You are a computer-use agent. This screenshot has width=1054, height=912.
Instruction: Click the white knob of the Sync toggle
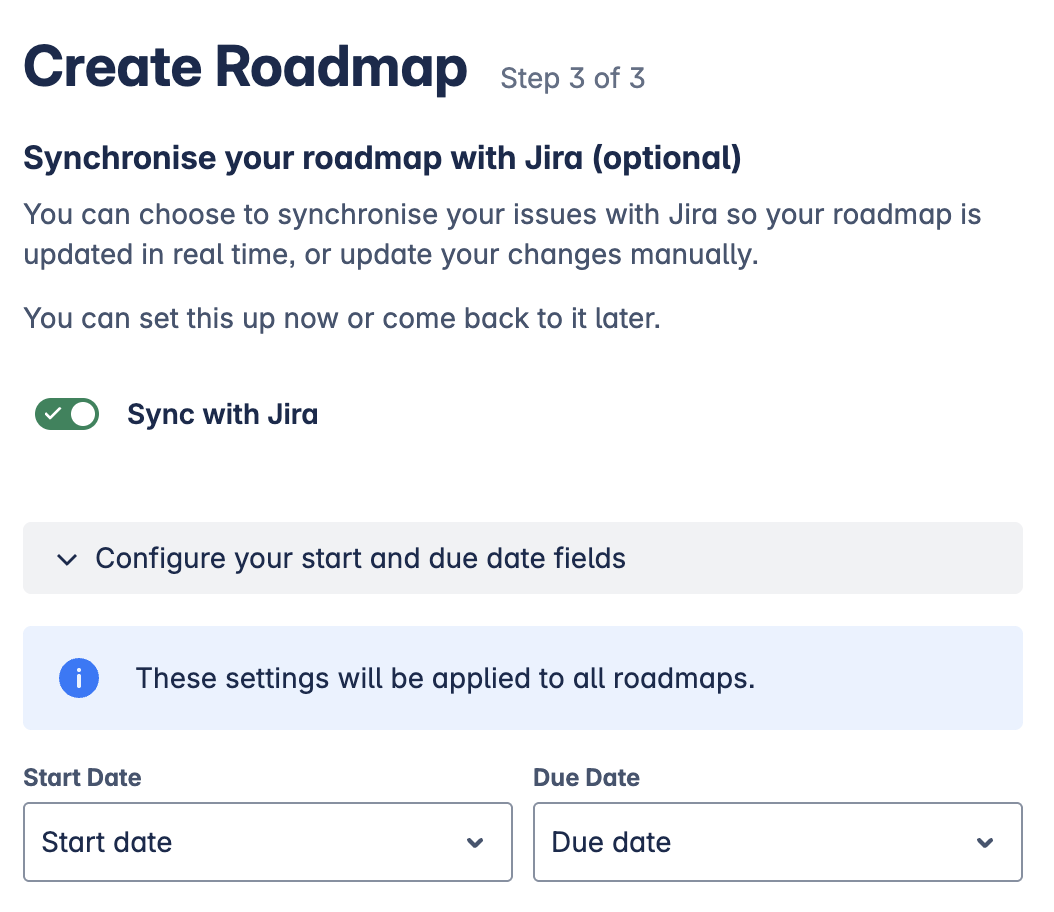click(83, 414)
